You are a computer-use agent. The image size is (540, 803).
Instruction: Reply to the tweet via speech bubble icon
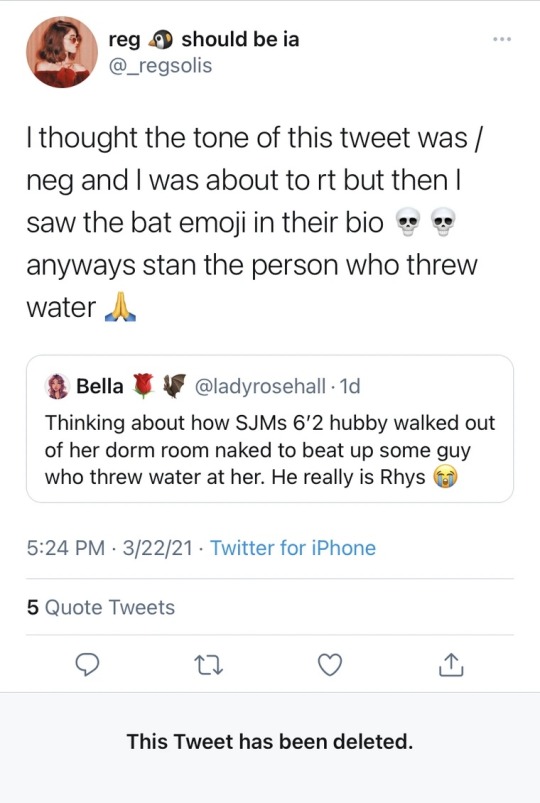[87, 665]
